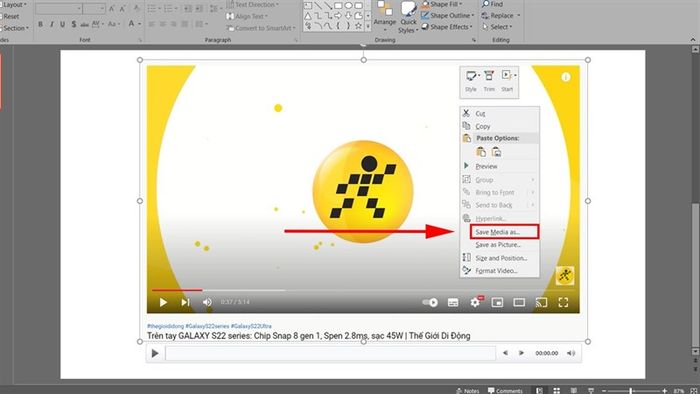Toggle the YouTube autoplay switch
Viewport: 700px width, 394px height.
pos(430,303)
